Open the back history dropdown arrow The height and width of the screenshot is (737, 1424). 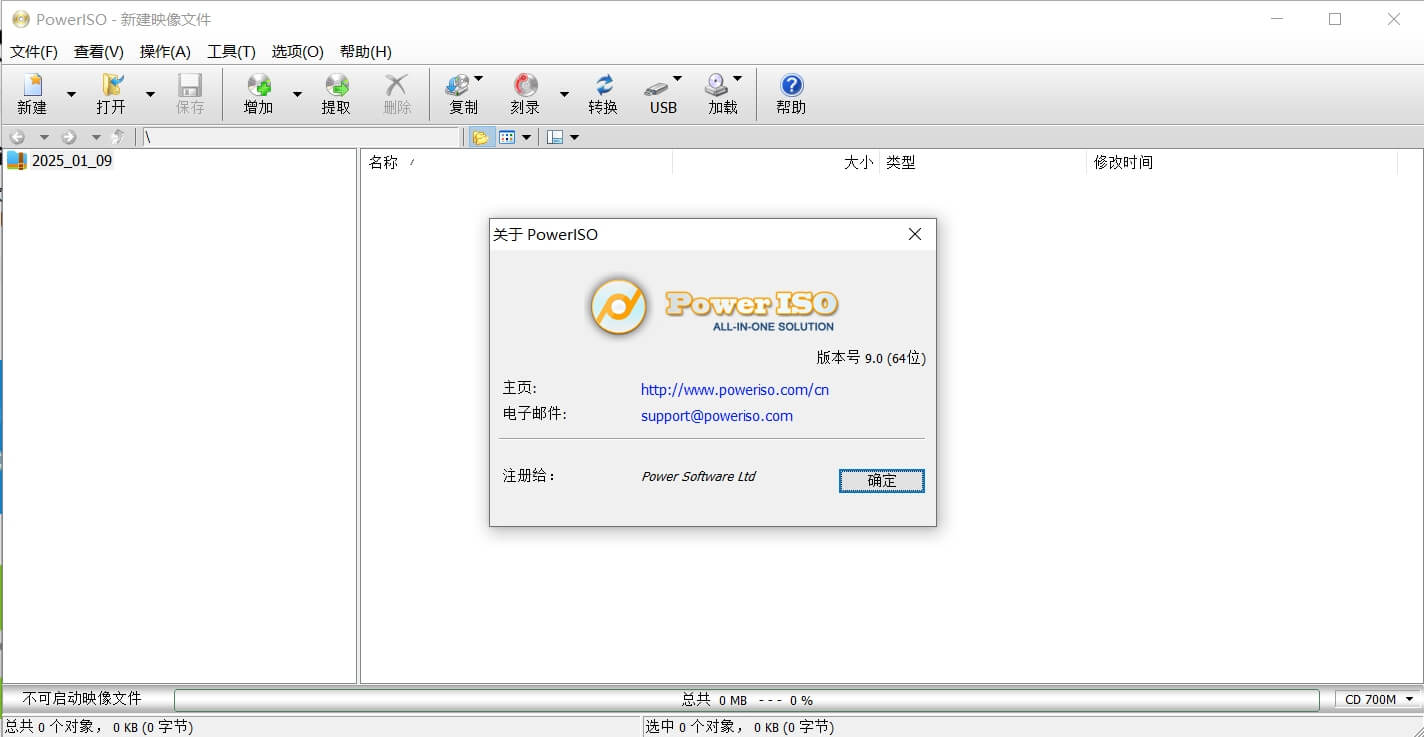(44, 137)
